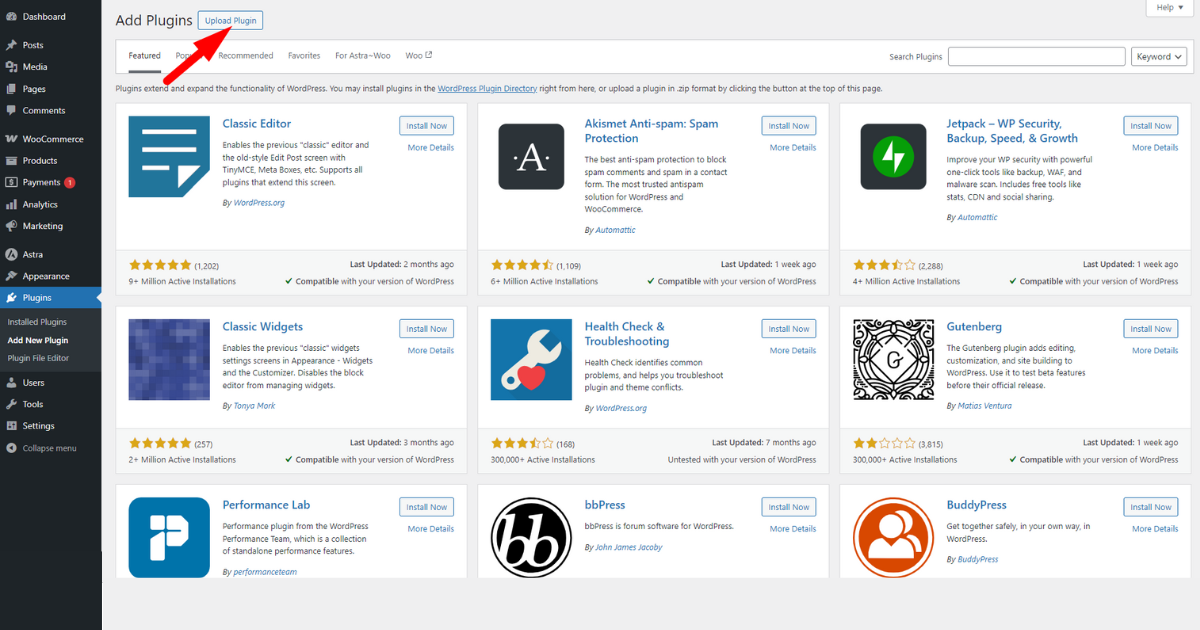Install the Akismet Anti-spam plugin
Viewport: 1200px width, 630px height.
coord(789,126)
